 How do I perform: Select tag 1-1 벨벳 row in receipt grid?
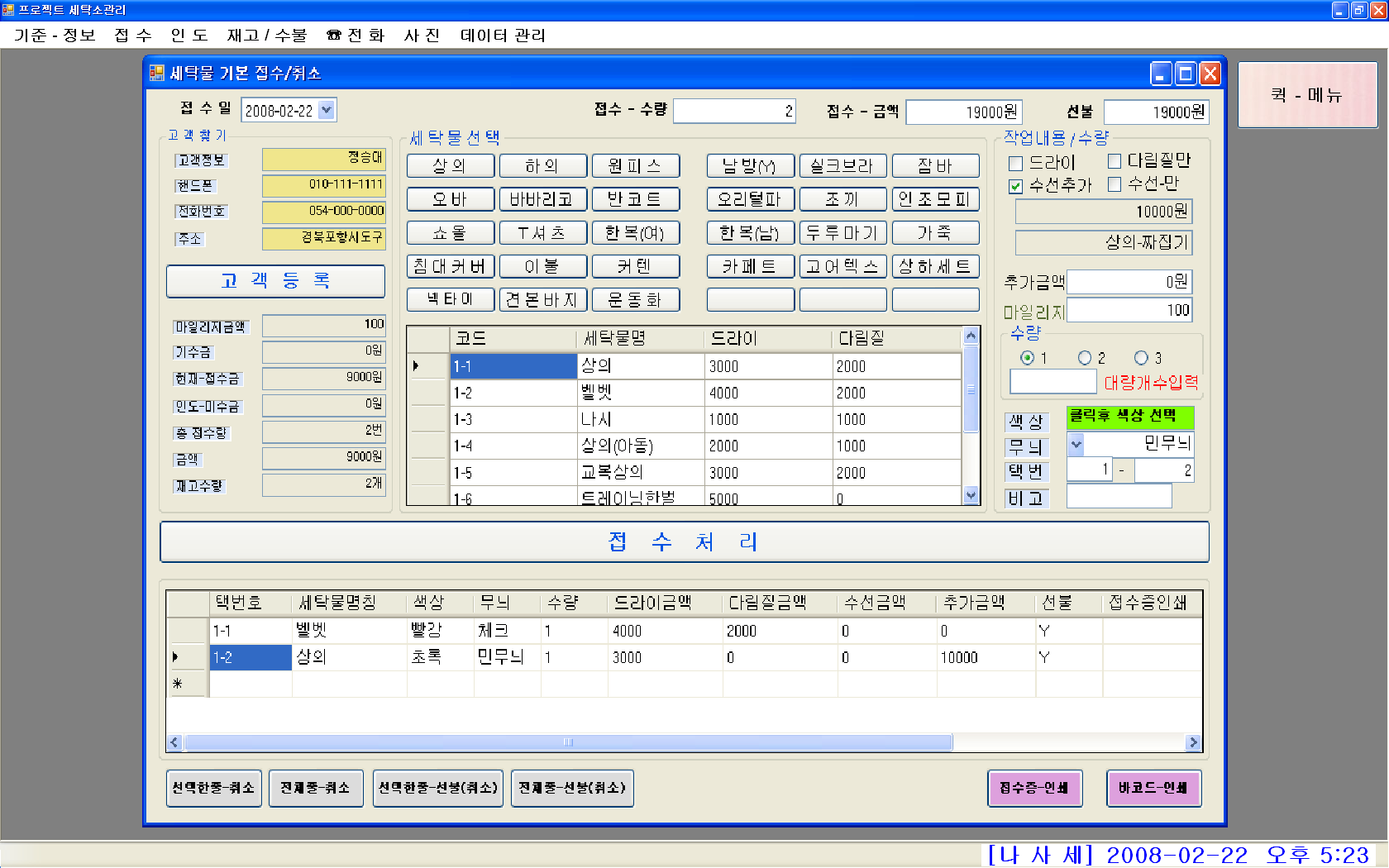click(x=685, y=631)
